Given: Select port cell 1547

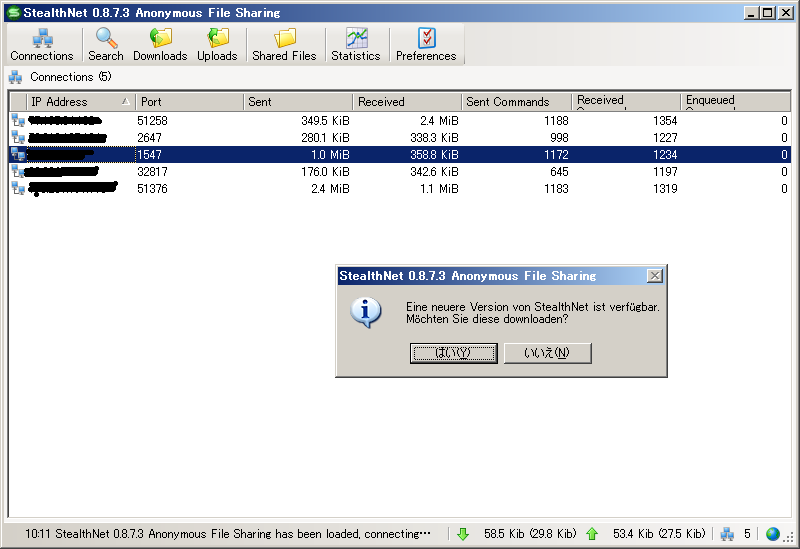Looking at the screenshot, I should pos(149,155).
